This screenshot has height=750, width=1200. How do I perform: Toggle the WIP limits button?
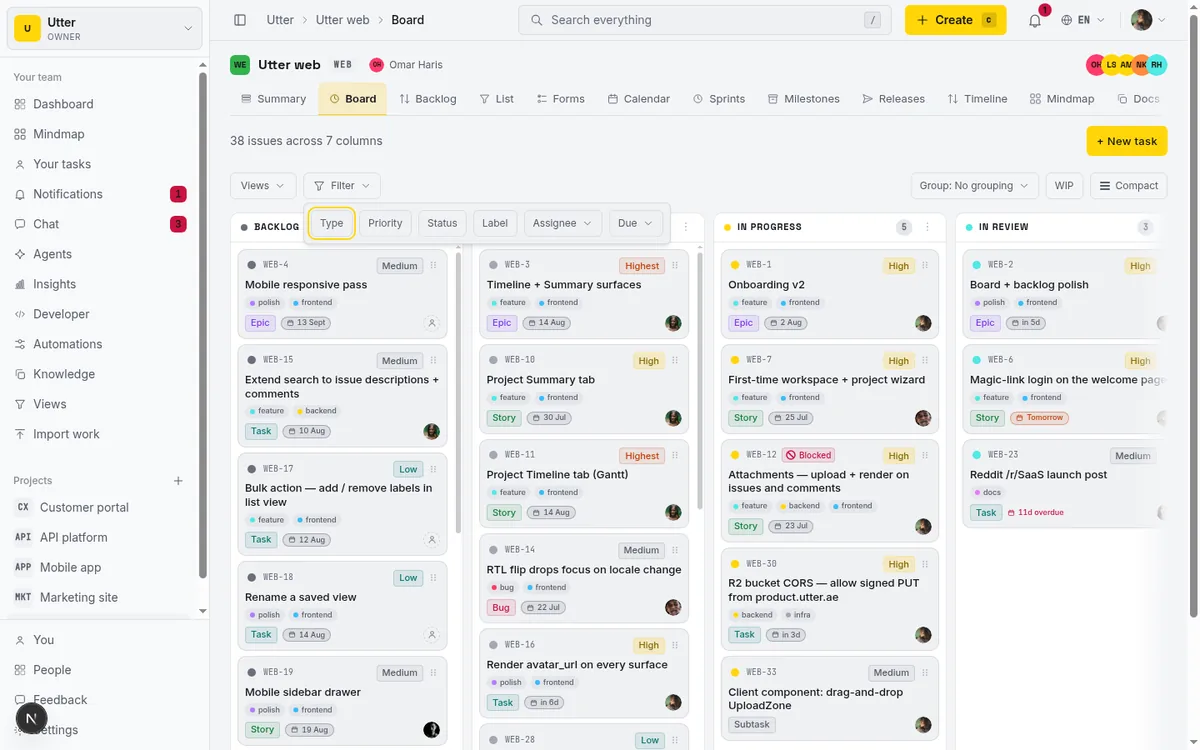[x=1064, y=186]
